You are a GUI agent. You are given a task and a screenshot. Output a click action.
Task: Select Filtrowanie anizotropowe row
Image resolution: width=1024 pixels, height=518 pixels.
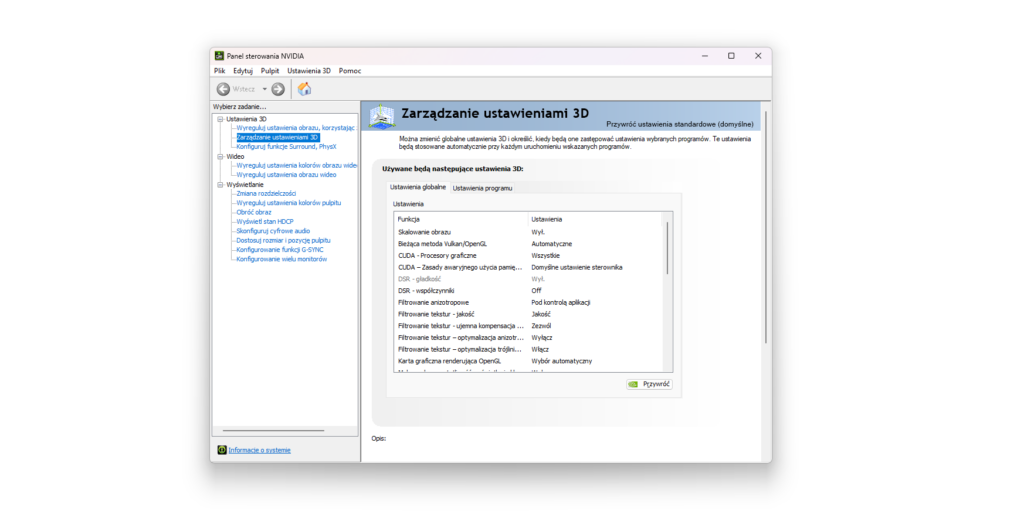pos(530,302)
